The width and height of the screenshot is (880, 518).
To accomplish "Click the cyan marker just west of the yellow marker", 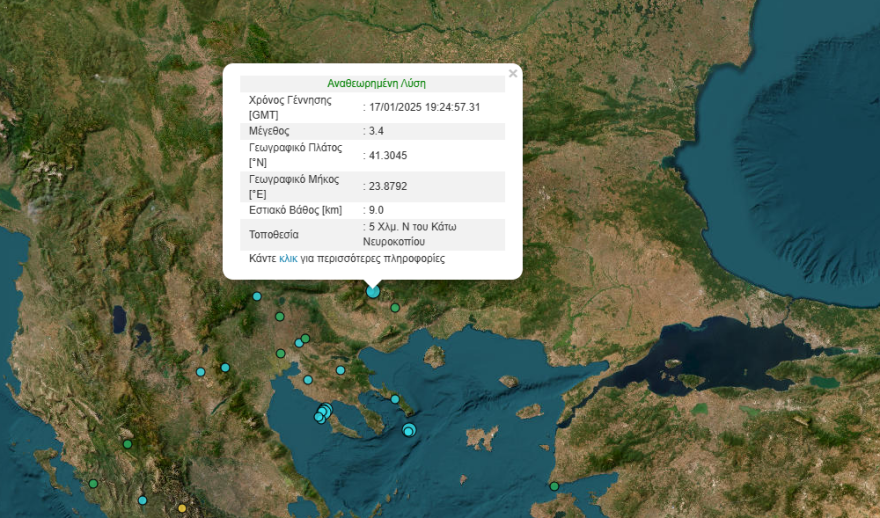I will [143, 500].
